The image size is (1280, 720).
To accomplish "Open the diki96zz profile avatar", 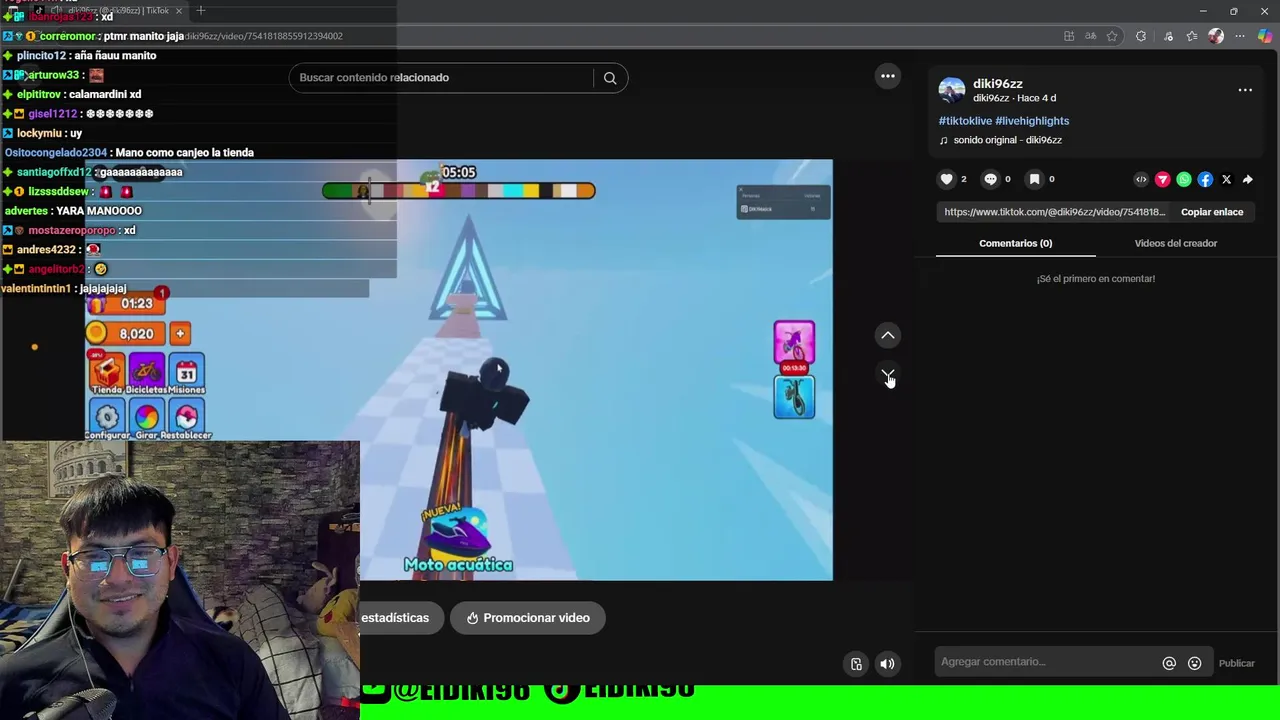I will 952,90.
